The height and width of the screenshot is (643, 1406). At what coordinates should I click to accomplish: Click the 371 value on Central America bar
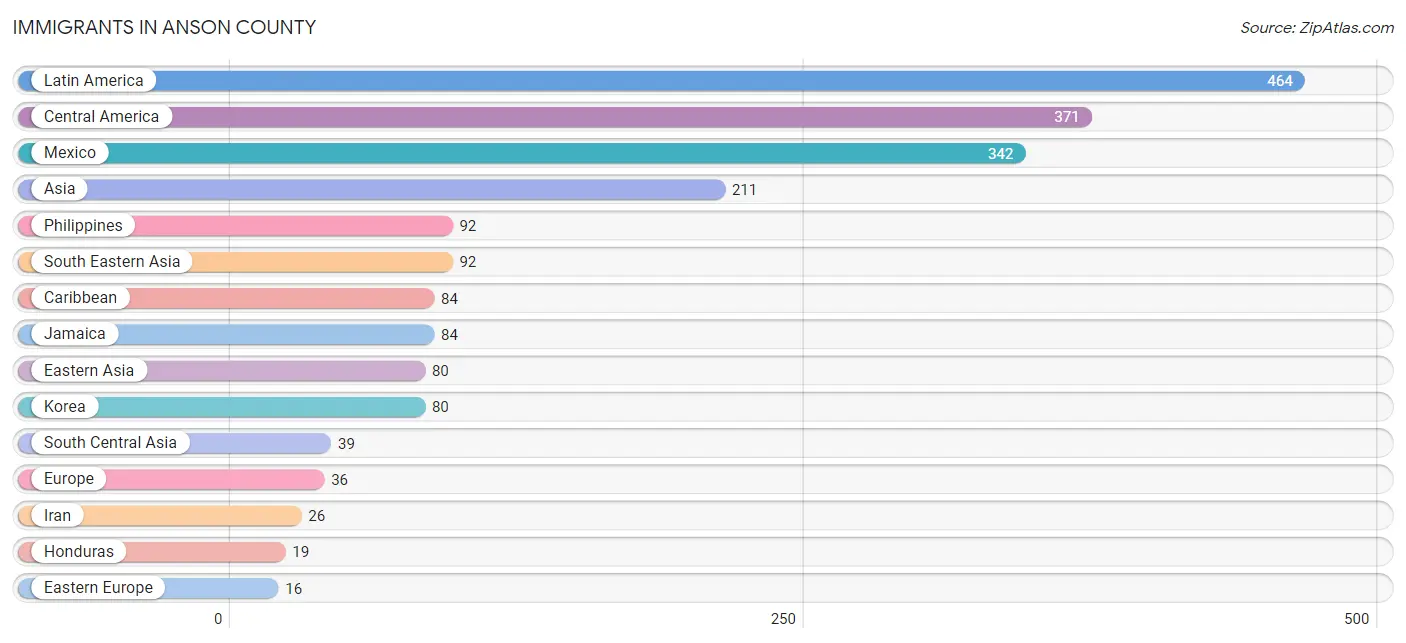point(1067,117)
